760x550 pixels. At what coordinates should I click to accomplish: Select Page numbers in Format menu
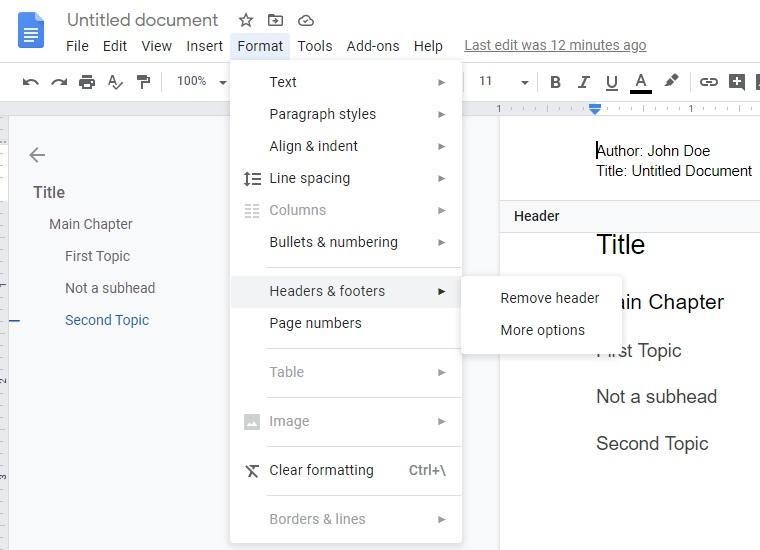click(x=315, y=323)
